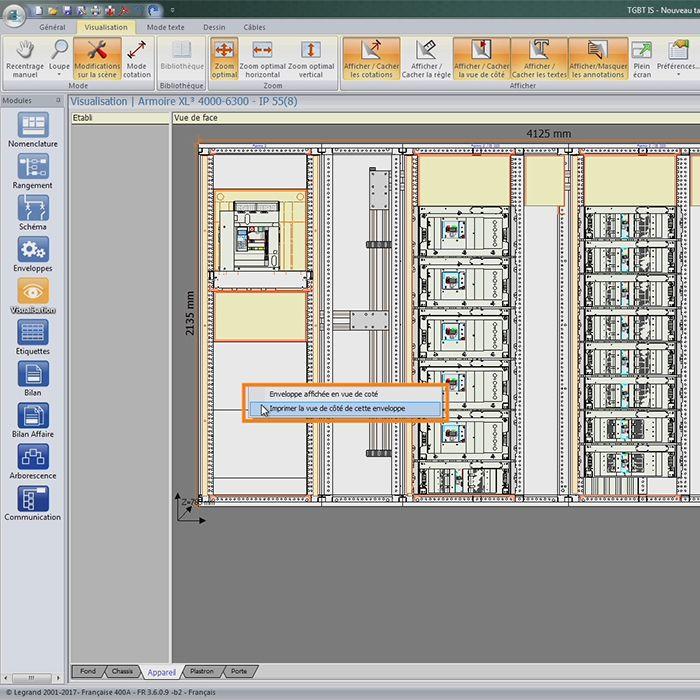Open the Bilan module
This screenshot has width=700, height=700.
(33, 379)
